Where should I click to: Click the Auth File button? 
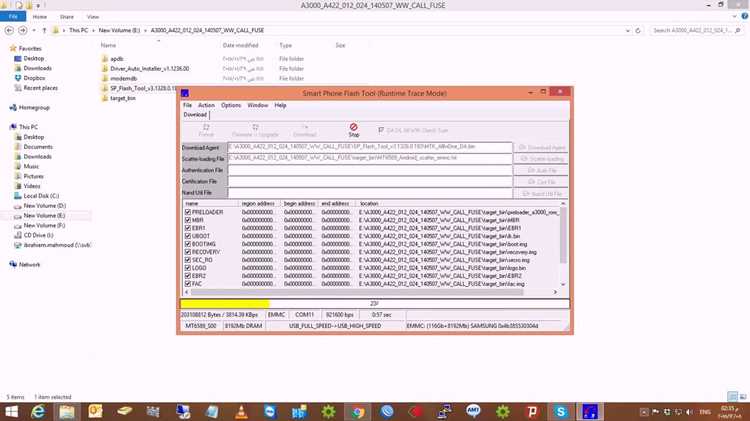point(541,170)
